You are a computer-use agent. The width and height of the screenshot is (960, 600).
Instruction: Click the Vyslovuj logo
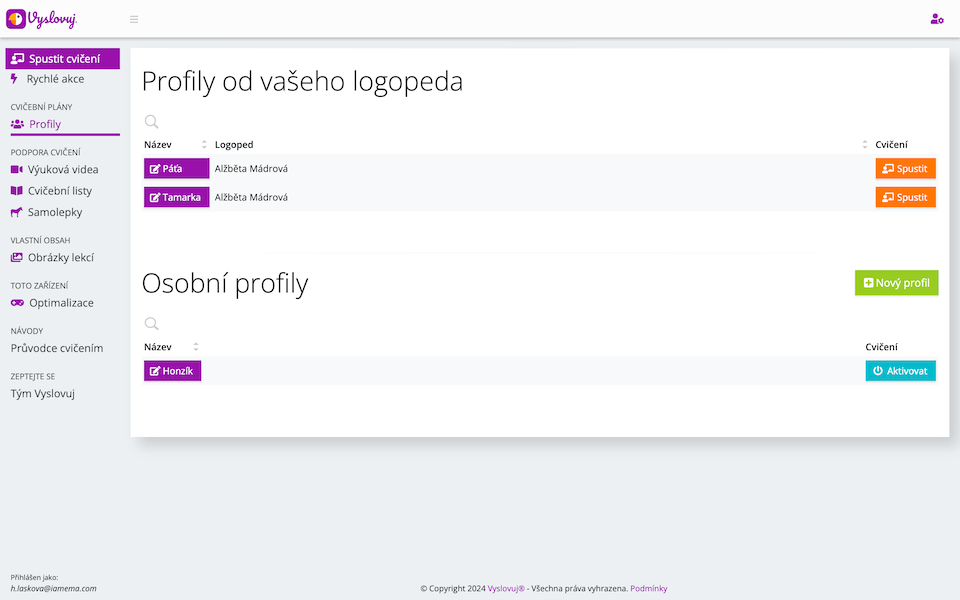coord(42,19)
